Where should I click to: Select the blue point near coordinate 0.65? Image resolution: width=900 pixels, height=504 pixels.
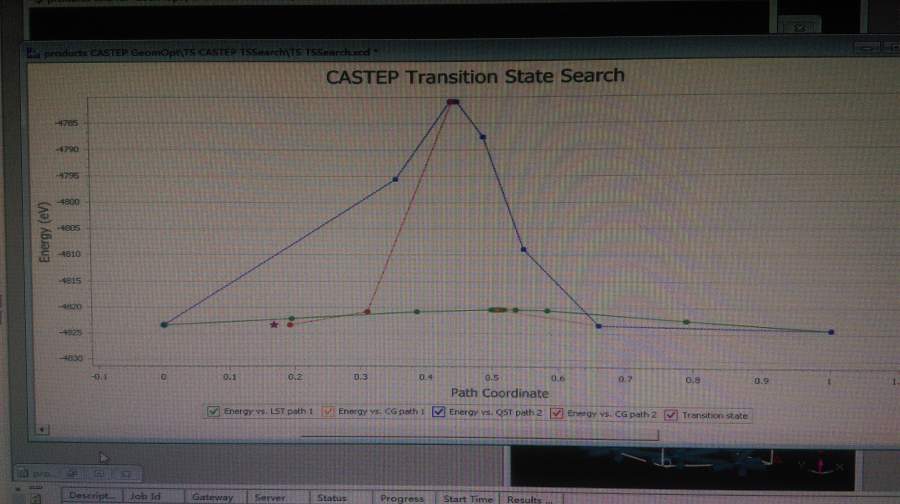(x=599, y=326)
